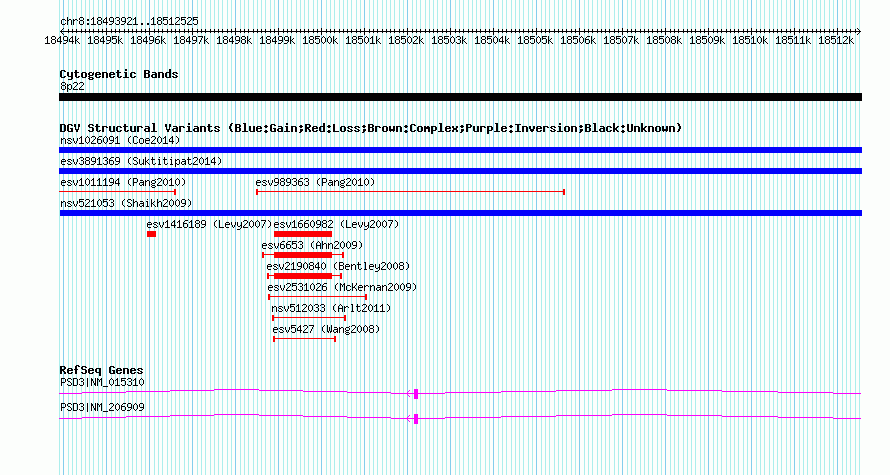Click the 8p22 band label
The height and width of the screenshot is (475, 890).
pyautogui.click(x=72, y=86)
